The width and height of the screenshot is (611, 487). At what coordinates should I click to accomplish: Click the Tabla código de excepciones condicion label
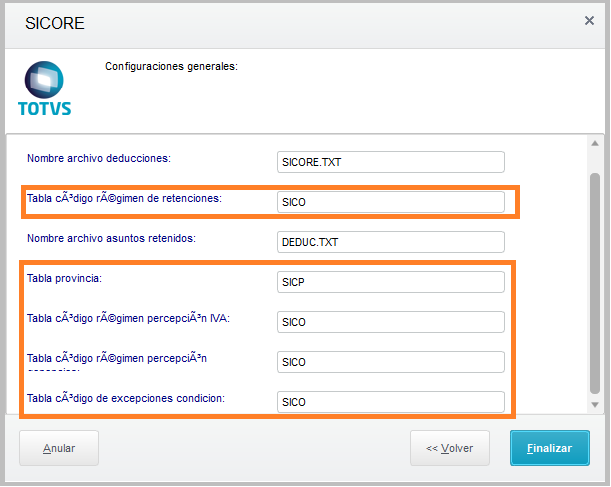(126, 398)
